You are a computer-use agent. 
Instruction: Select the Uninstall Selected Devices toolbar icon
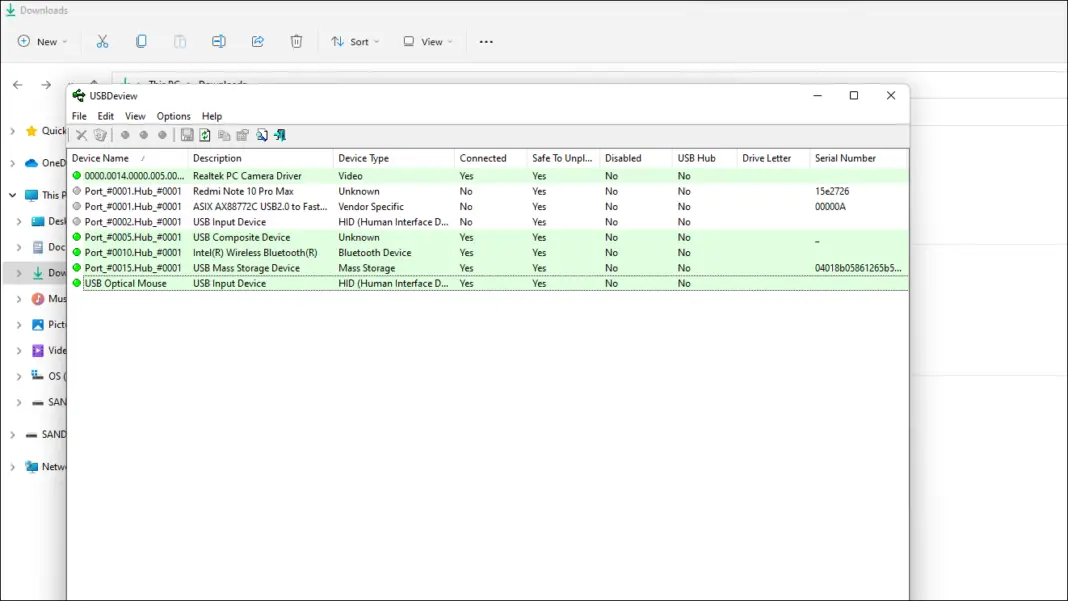click(x=100, y=134)
